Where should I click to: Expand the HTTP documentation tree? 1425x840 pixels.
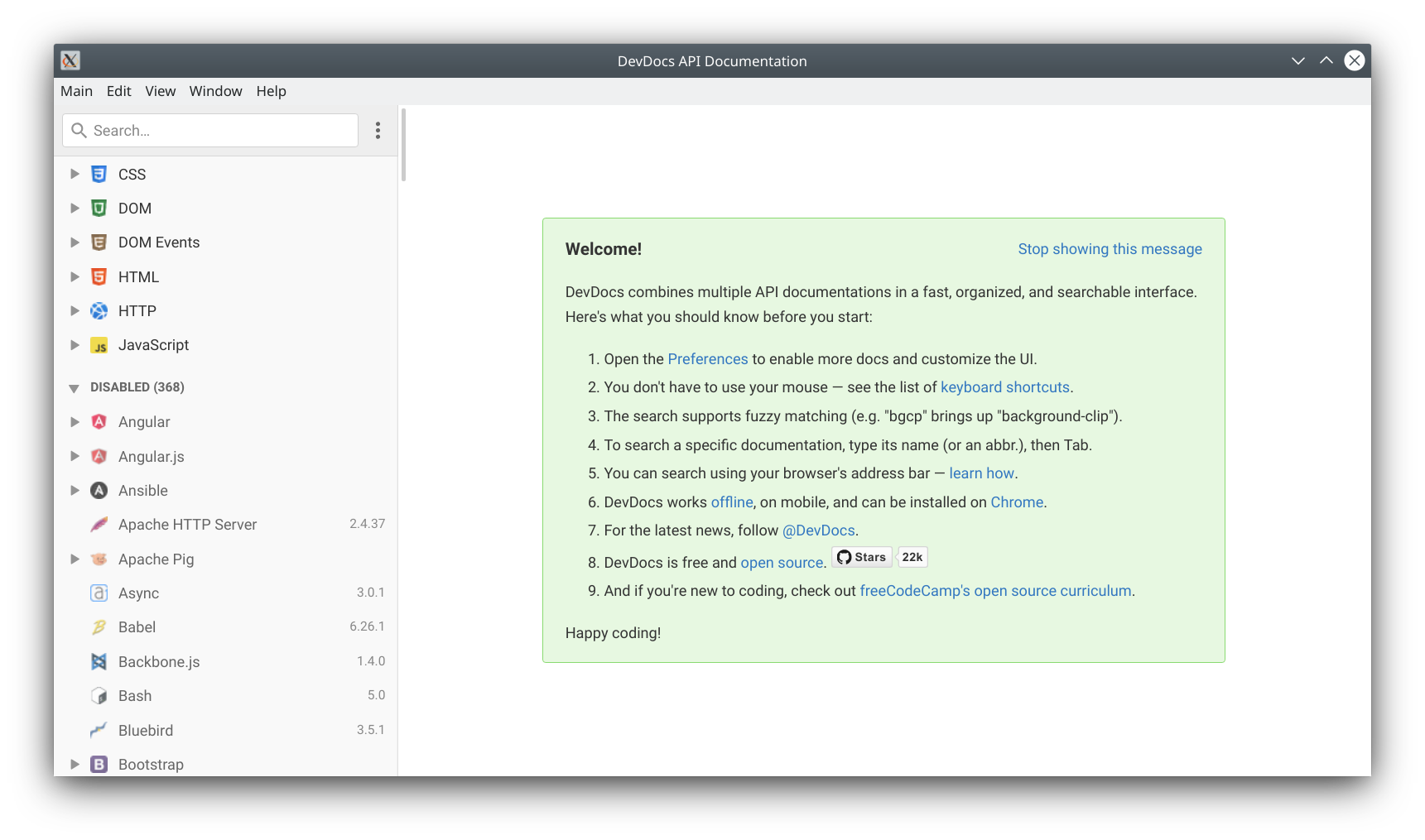point(75,310)
